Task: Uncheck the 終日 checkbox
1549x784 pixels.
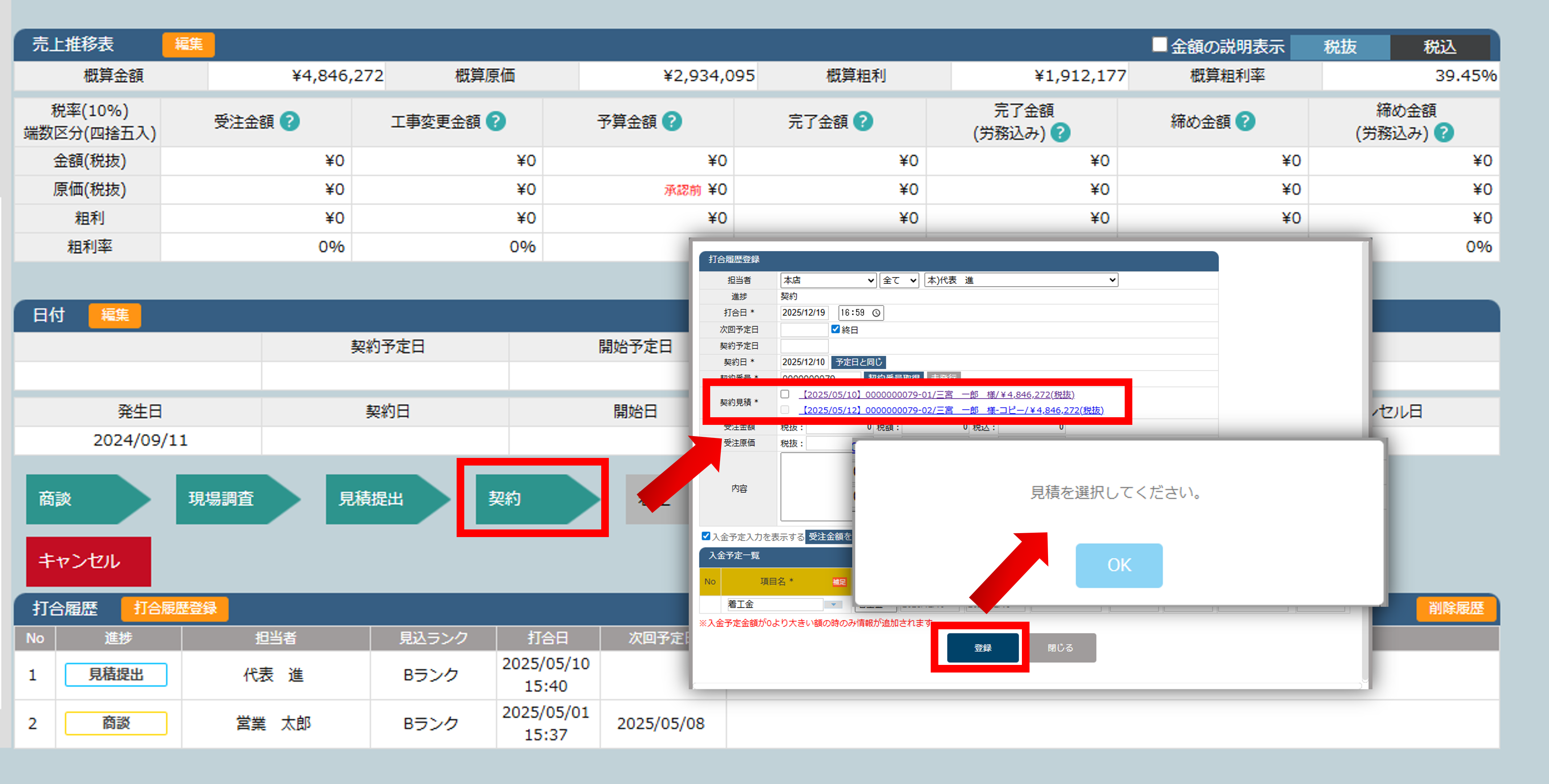Action: pyautogui.click(x=835, y=329)
